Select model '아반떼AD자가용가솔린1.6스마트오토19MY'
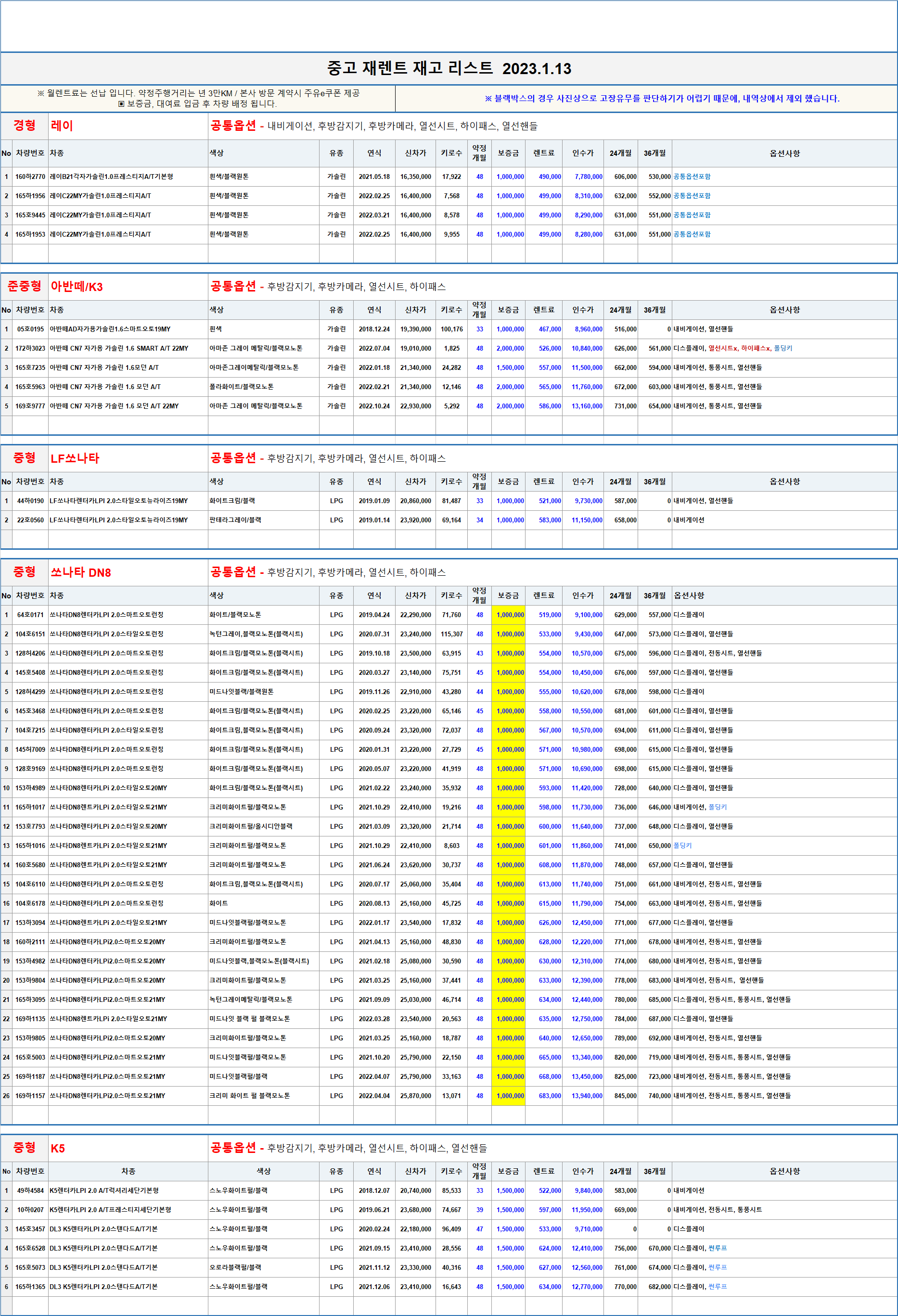 point(110,329)
